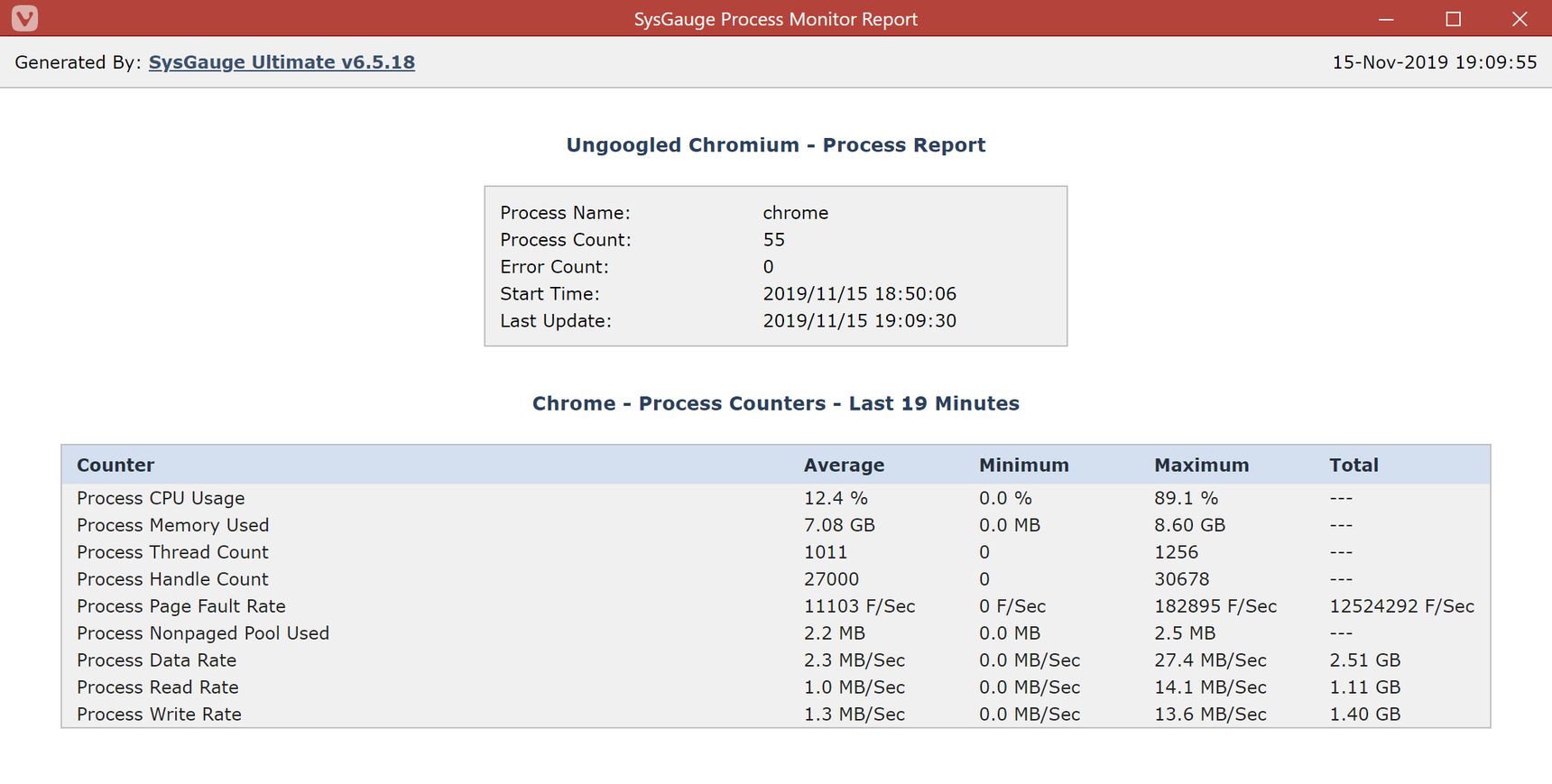Screen dimensions: 1552x784
Task: Click data rate average 2.3 MB/Sec
Action: (x=855, y=660)
